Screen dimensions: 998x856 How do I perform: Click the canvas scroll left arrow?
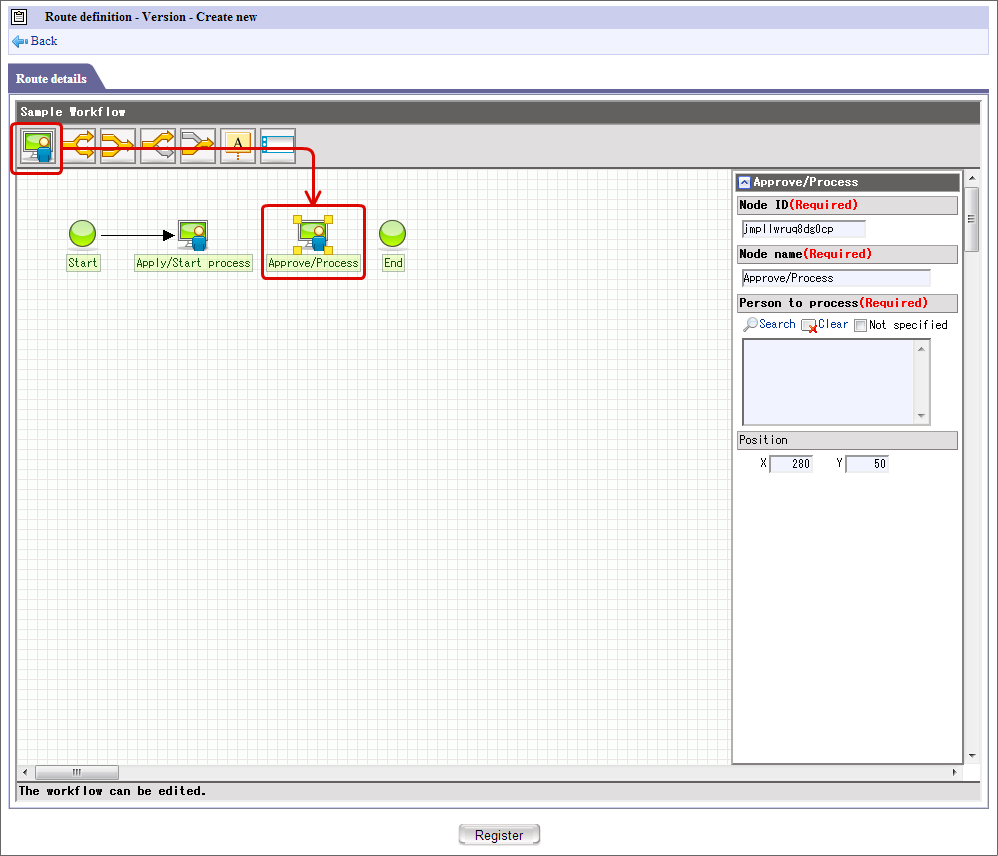[x=25, y=773]
